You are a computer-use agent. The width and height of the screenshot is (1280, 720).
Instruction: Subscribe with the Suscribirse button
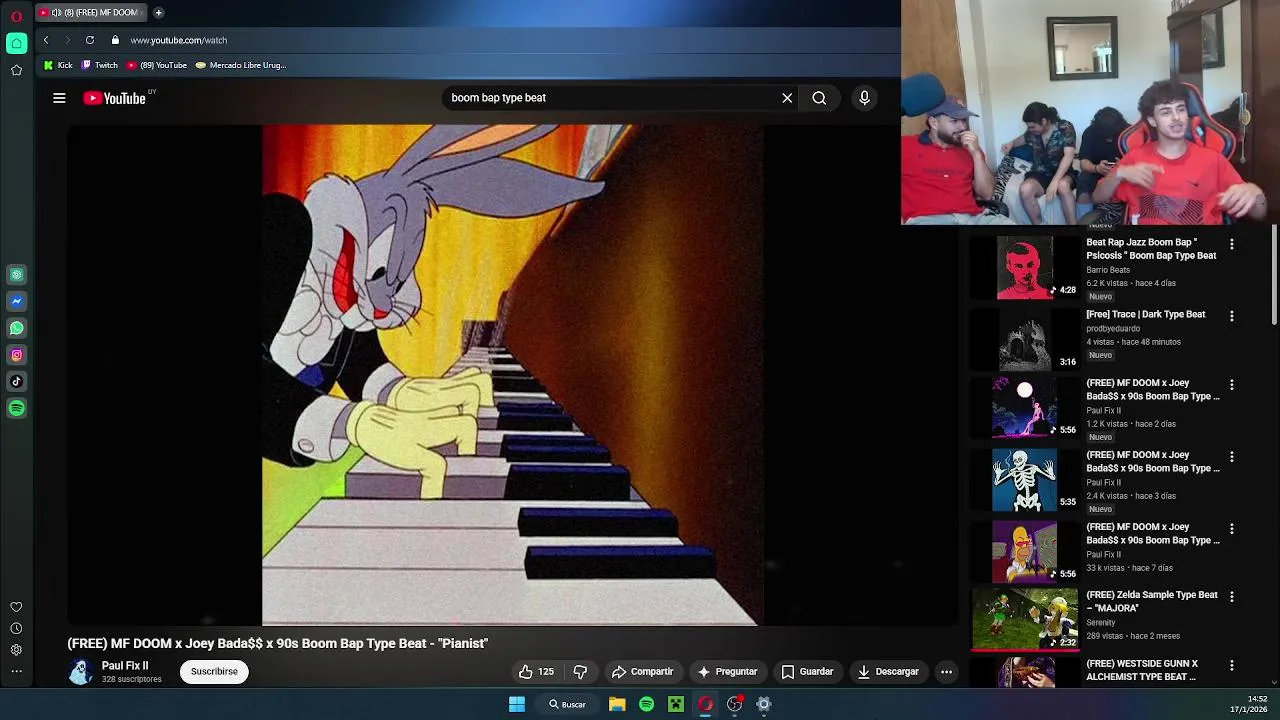[214, 672]
